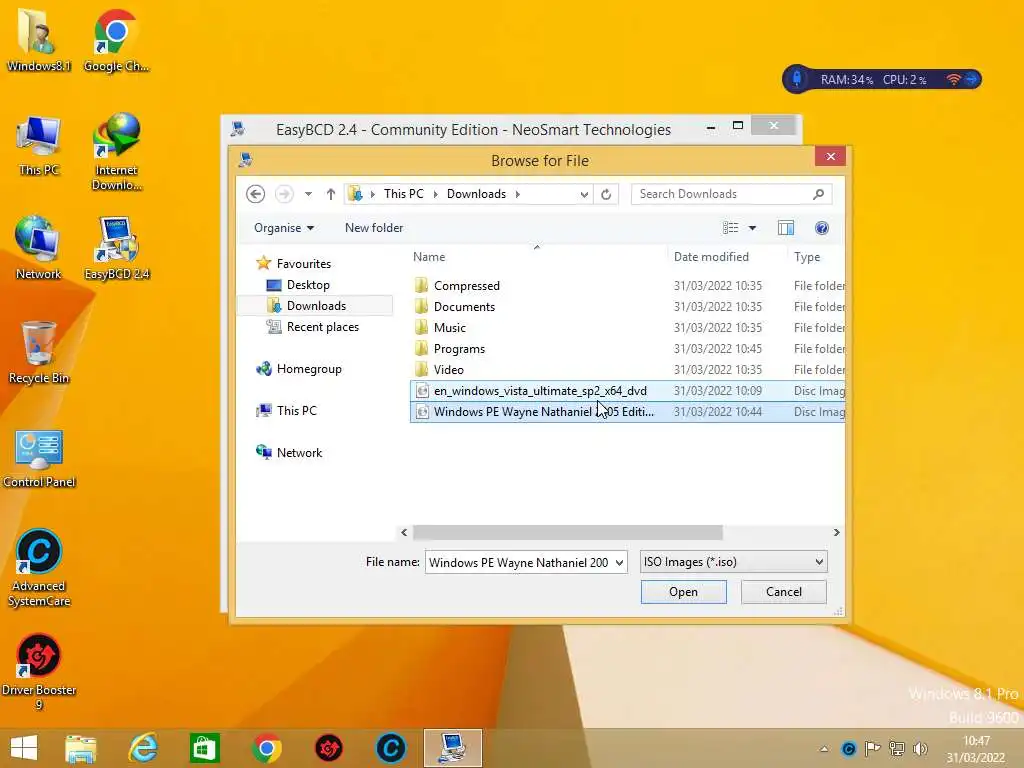Screen dimensions: 1024x768
Task: Open Windows8.1 desktop folder icon
Action: [39, 40]
